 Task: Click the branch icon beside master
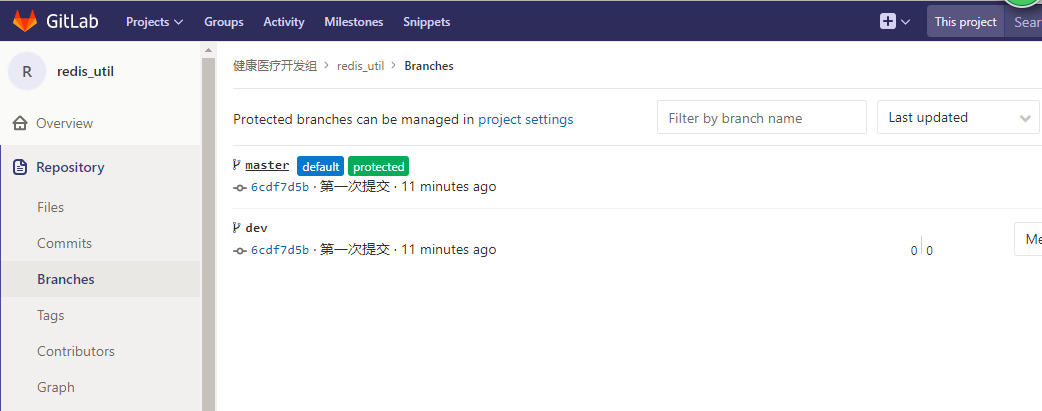click(x=237, y=165)
